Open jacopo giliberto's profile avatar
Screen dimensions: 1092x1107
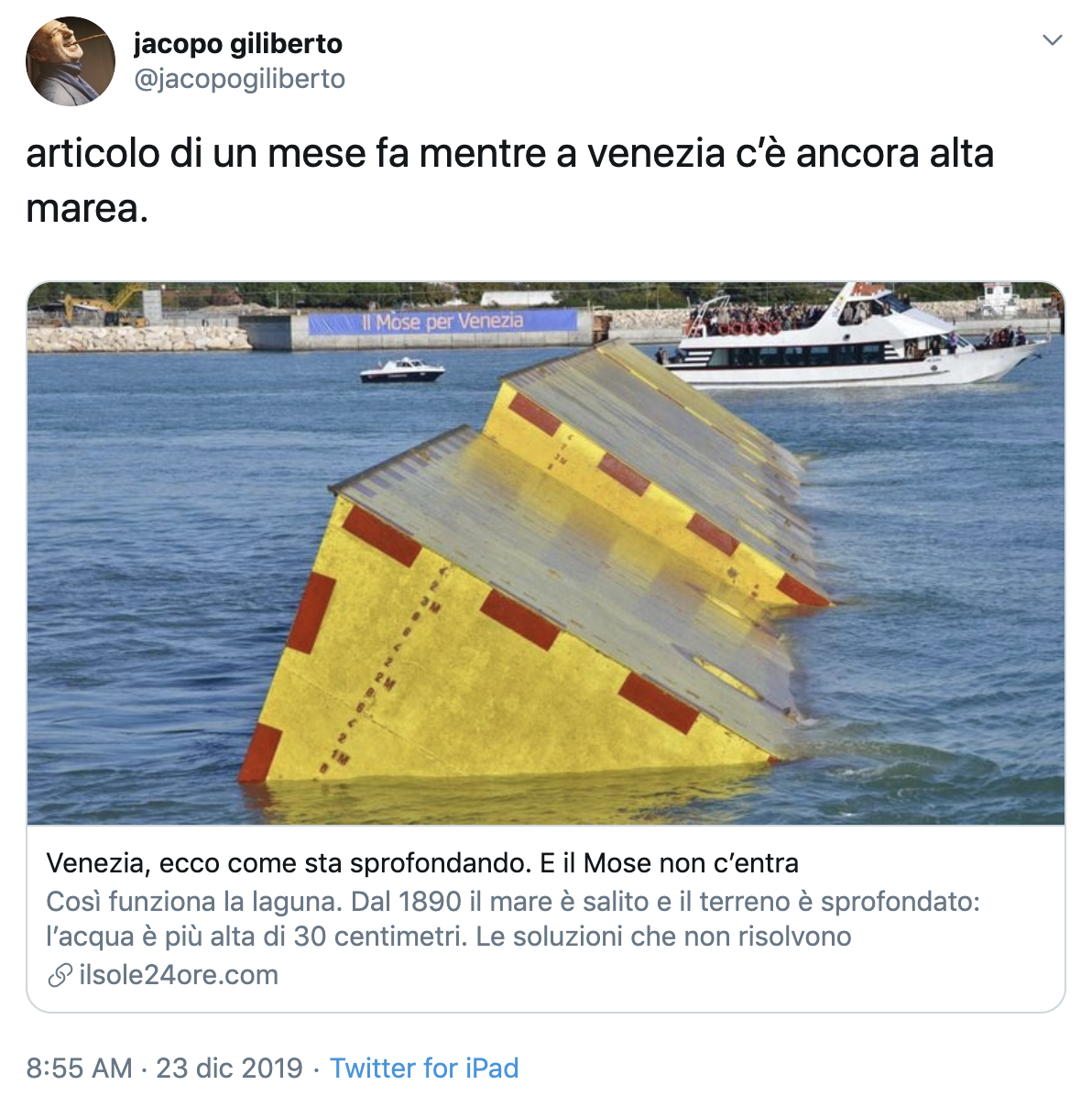pyautogui.click(x=71, y=61)
